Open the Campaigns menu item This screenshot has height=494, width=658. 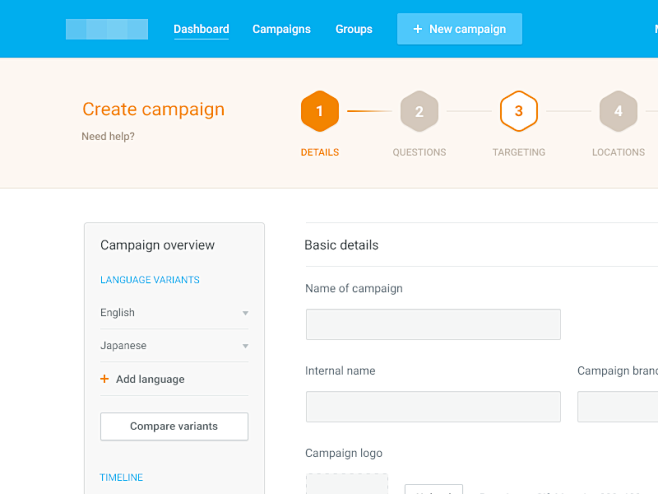tap(281, 29)
